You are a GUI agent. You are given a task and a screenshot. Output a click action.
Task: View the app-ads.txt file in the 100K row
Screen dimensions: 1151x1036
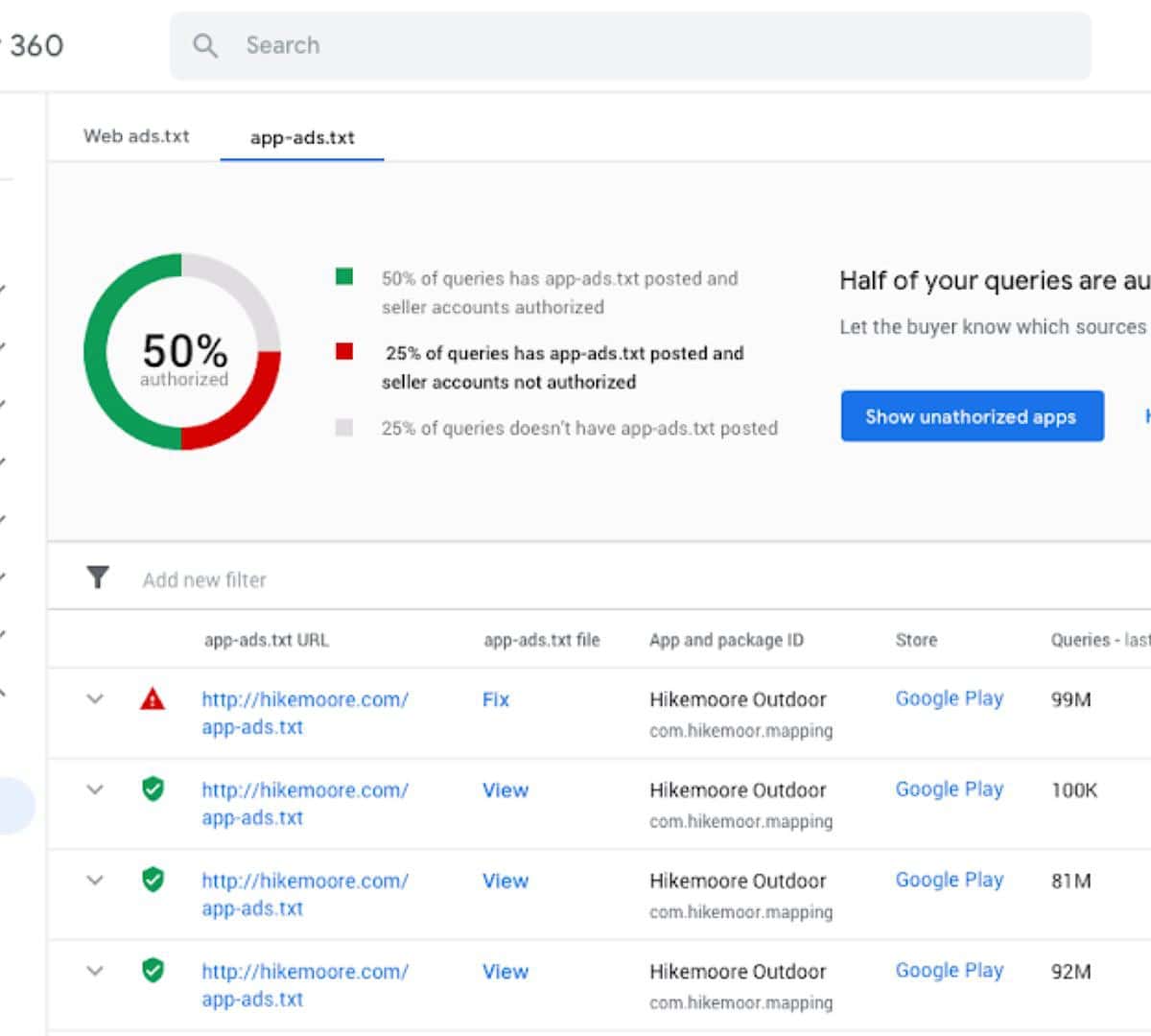tap(505, 790)
